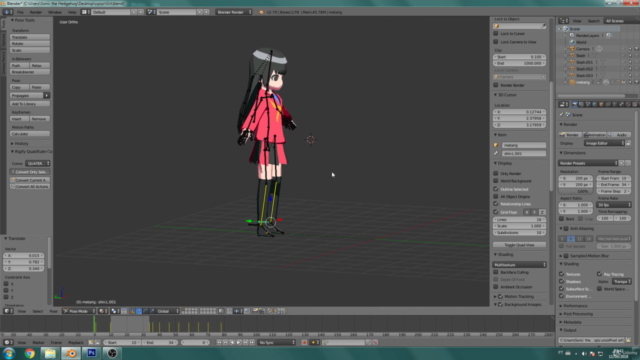Image resolution: width=640 pixels, height=360 pixels.
Task: Select the translate manipulator arrow icon
Action: coord(139,311)
